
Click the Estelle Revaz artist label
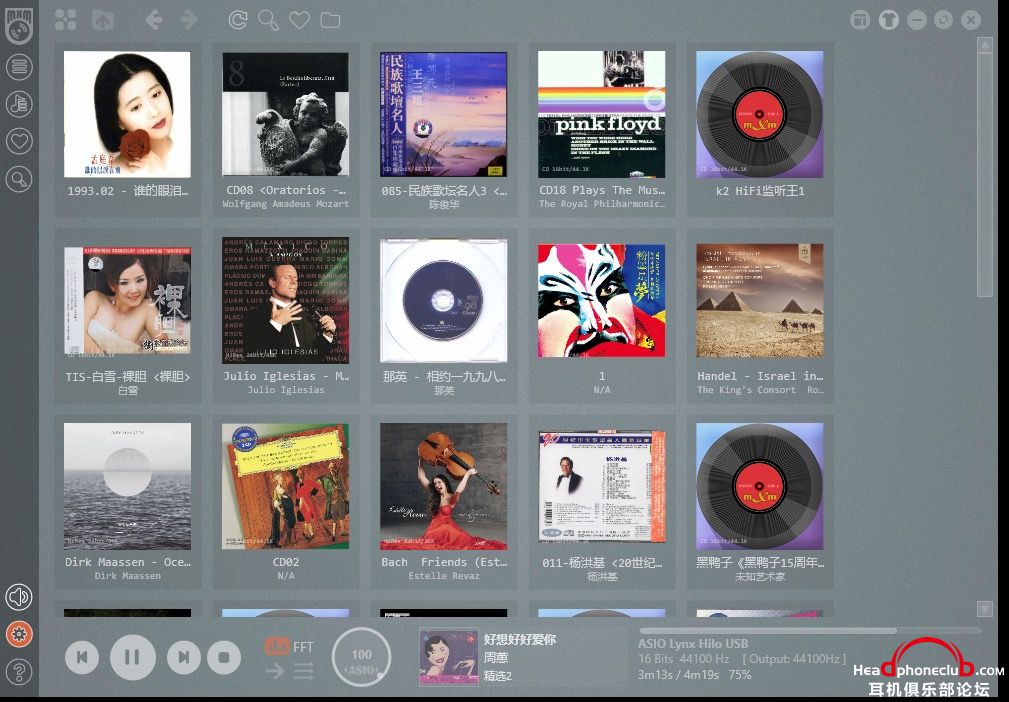[443, 576]
